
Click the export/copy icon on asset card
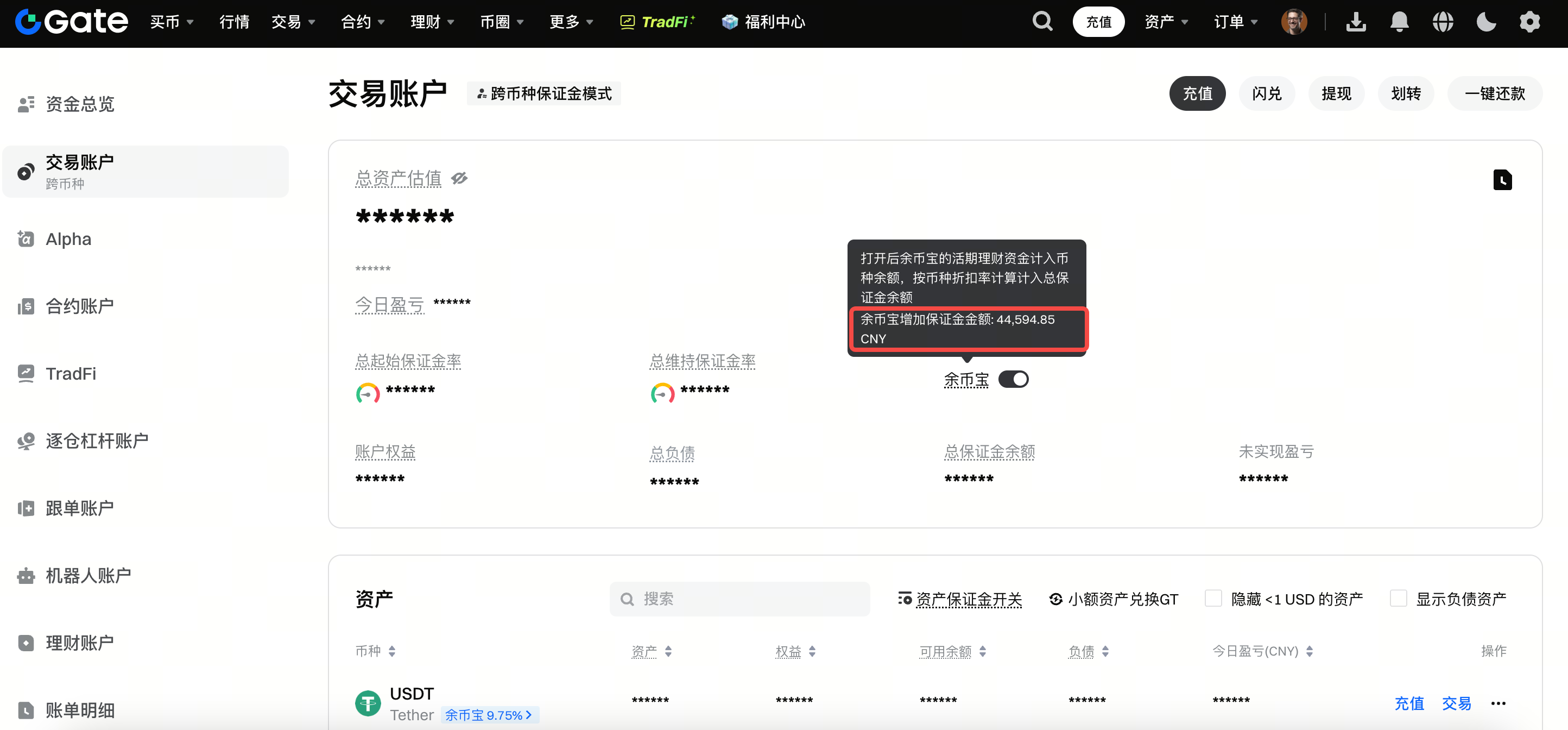pyautogui.click(x=1502, y=180)
